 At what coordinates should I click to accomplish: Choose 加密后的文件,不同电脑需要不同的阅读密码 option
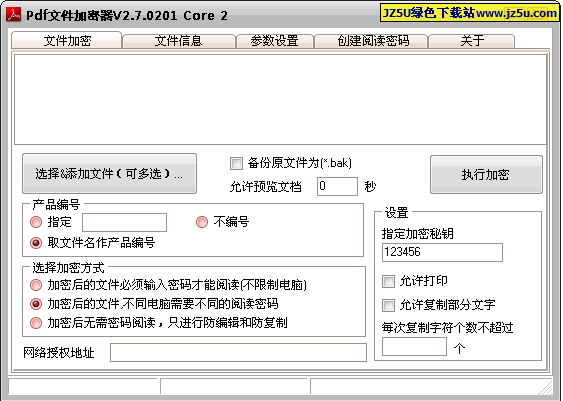click(x=36, y=304)
